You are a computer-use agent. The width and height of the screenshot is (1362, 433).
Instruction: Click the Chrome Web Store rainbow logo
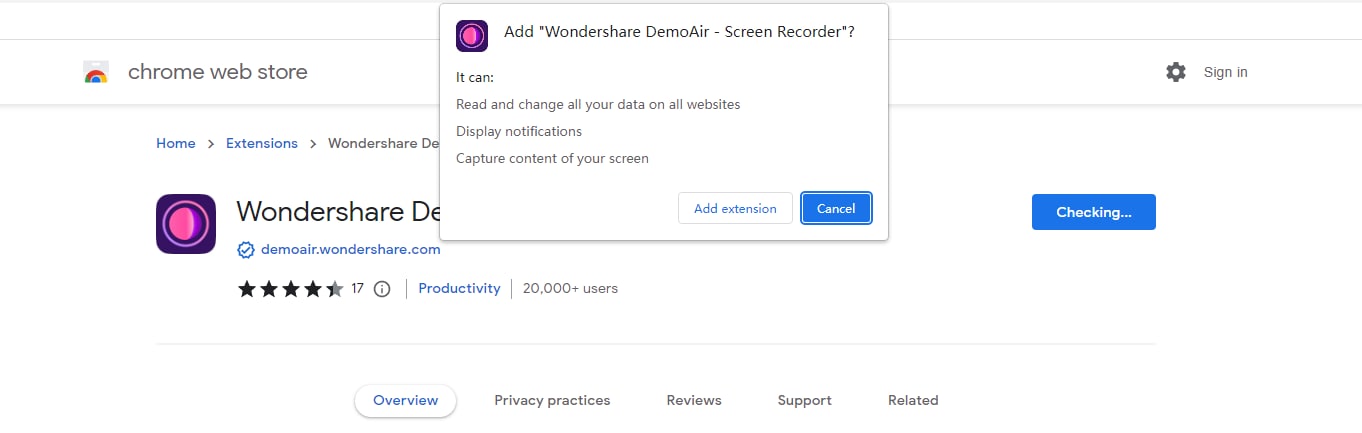(x=96, y=72)
